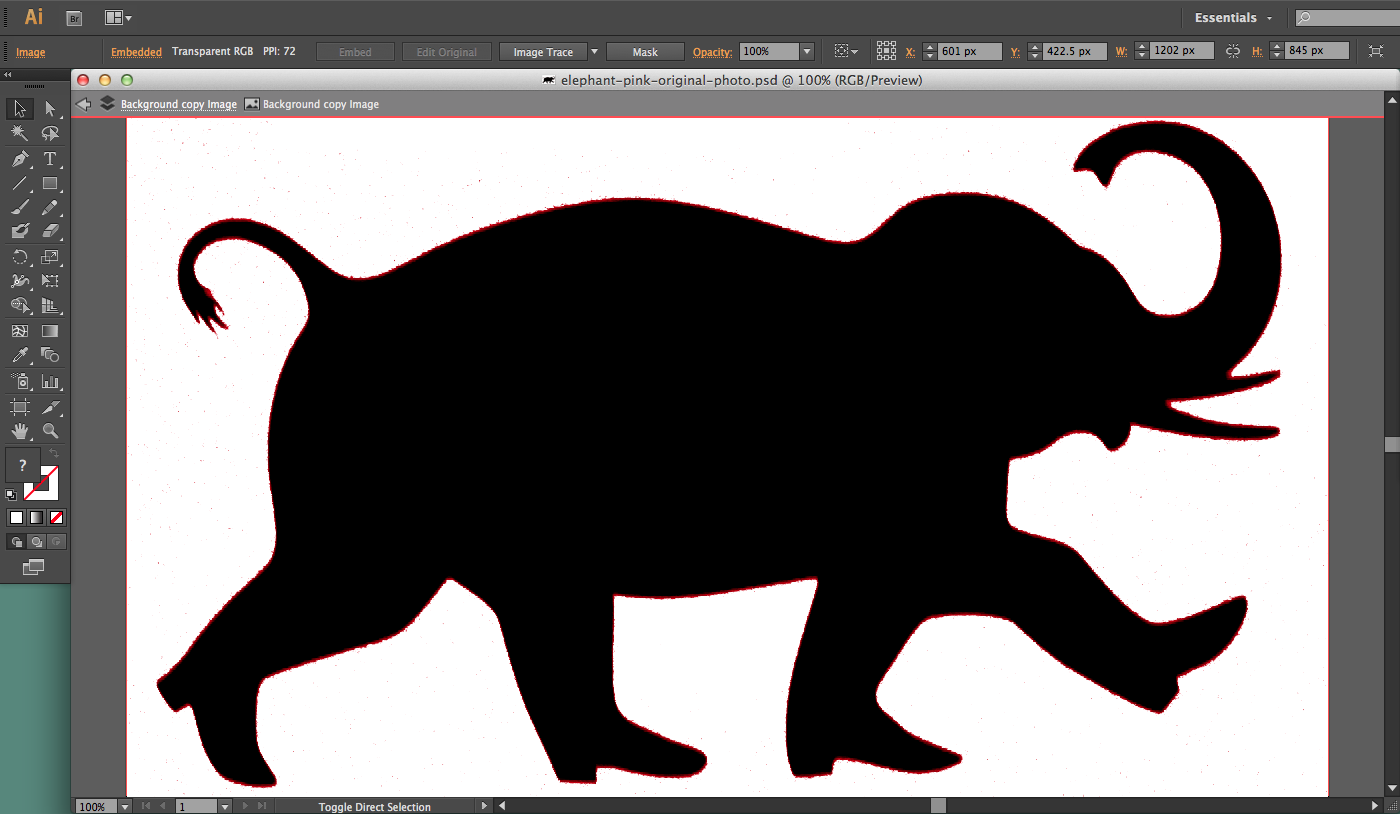
Task: Click the Image Trace button
Action: click(x=543, y=52)
